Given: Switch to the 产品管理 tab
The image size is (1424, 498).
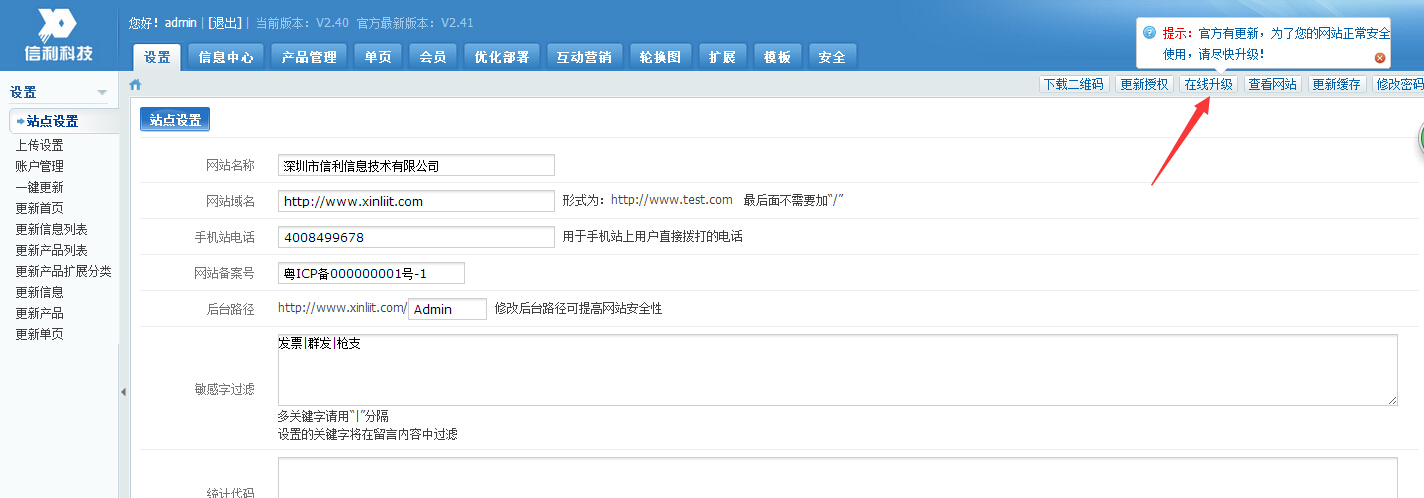Looking at the screenshot, I should [x=309, y=57].
